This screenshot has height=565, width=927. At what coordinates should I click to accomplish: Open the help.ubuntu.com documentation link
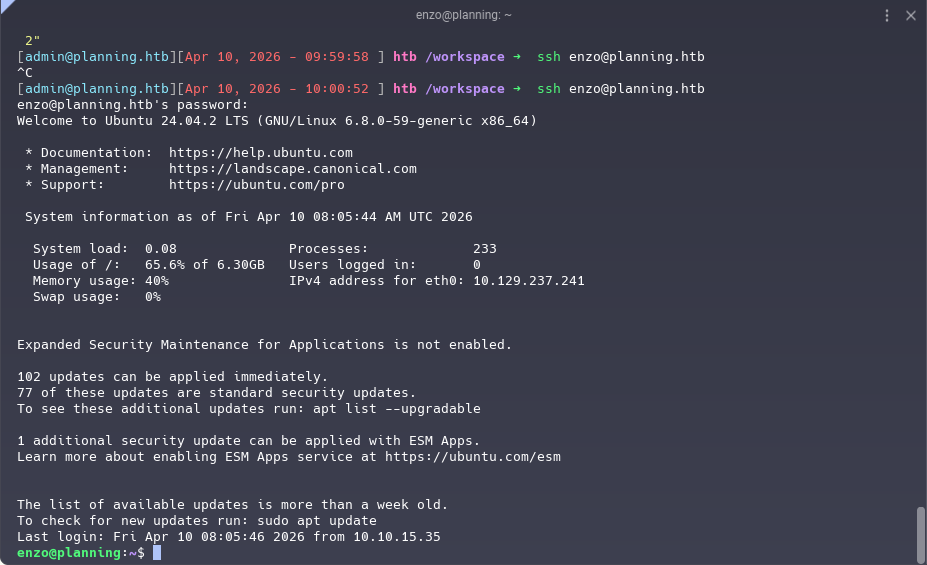pyautogui.click(x=260, y=153)
